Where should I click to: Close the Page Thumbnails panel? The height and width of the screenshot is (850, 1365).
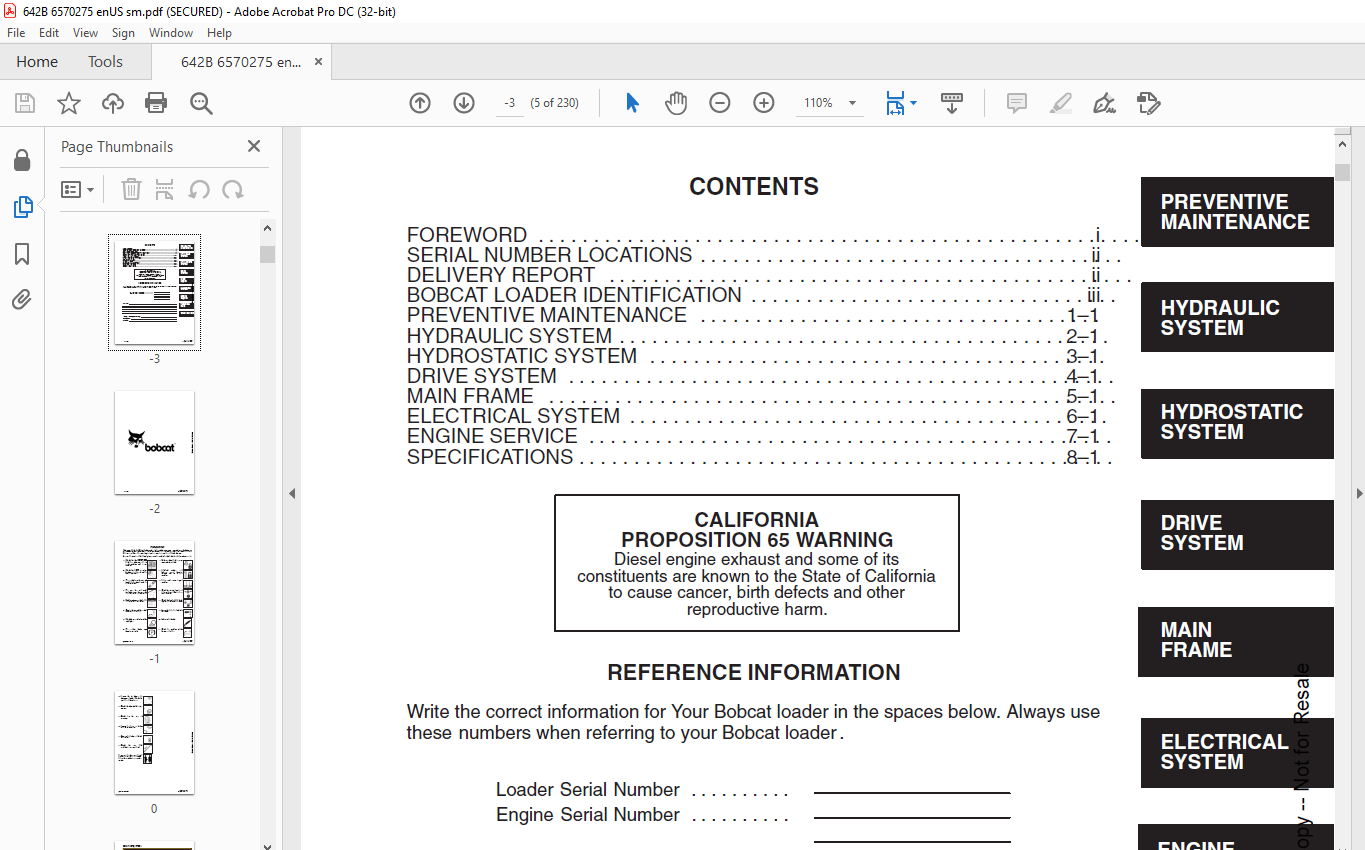point(254,146)
